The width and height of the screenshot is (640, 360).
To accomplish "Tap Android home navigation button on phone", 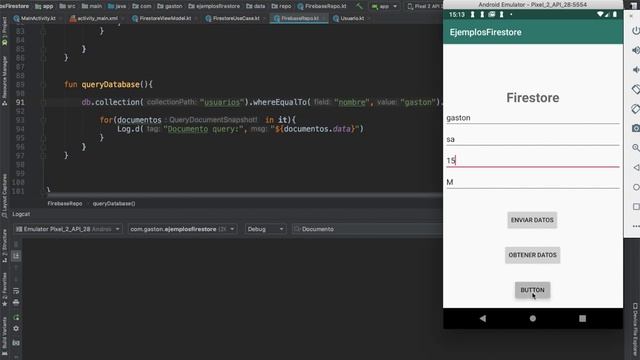I will coord(533,318).
